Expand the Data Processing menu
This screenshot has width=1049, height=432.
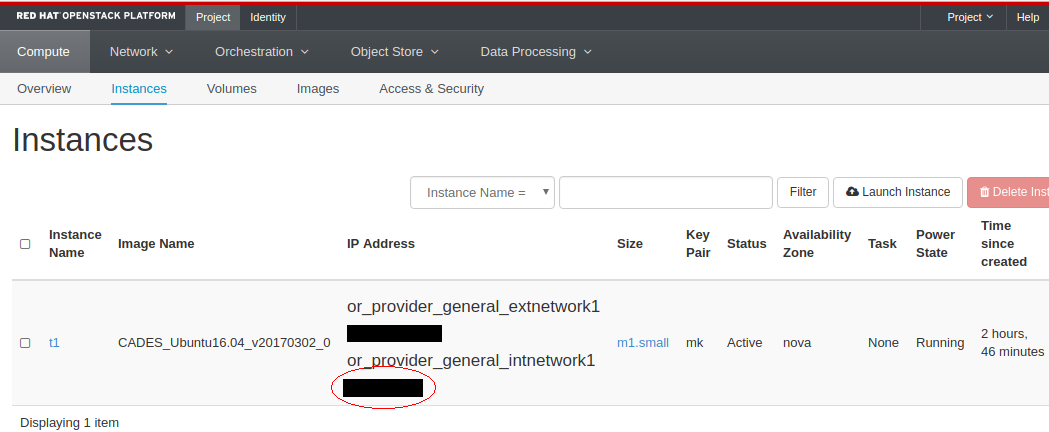coord(536,52)
